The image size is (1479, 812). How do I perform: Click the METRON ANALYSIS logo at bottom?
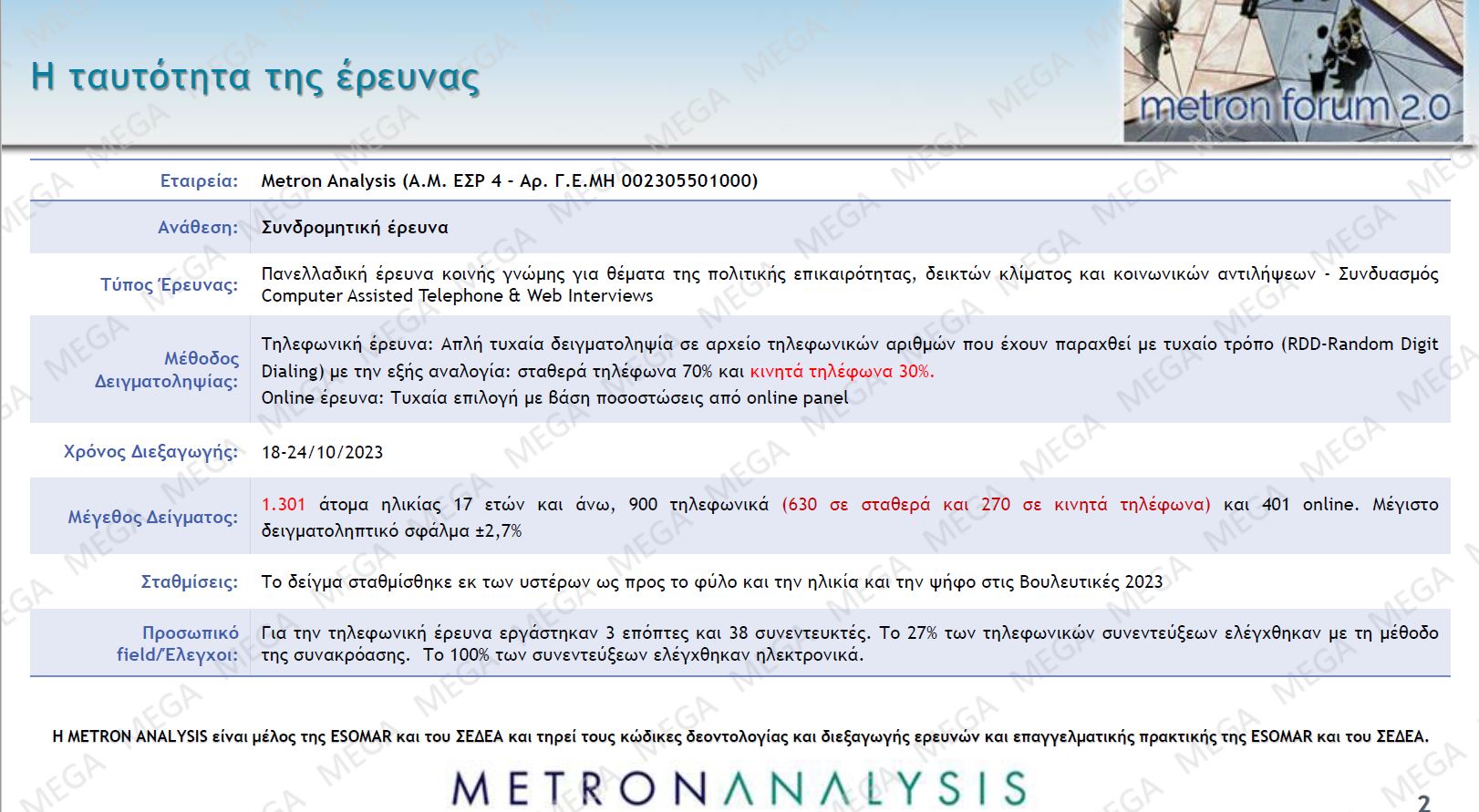pyautogui.click(x=739, y=788)
